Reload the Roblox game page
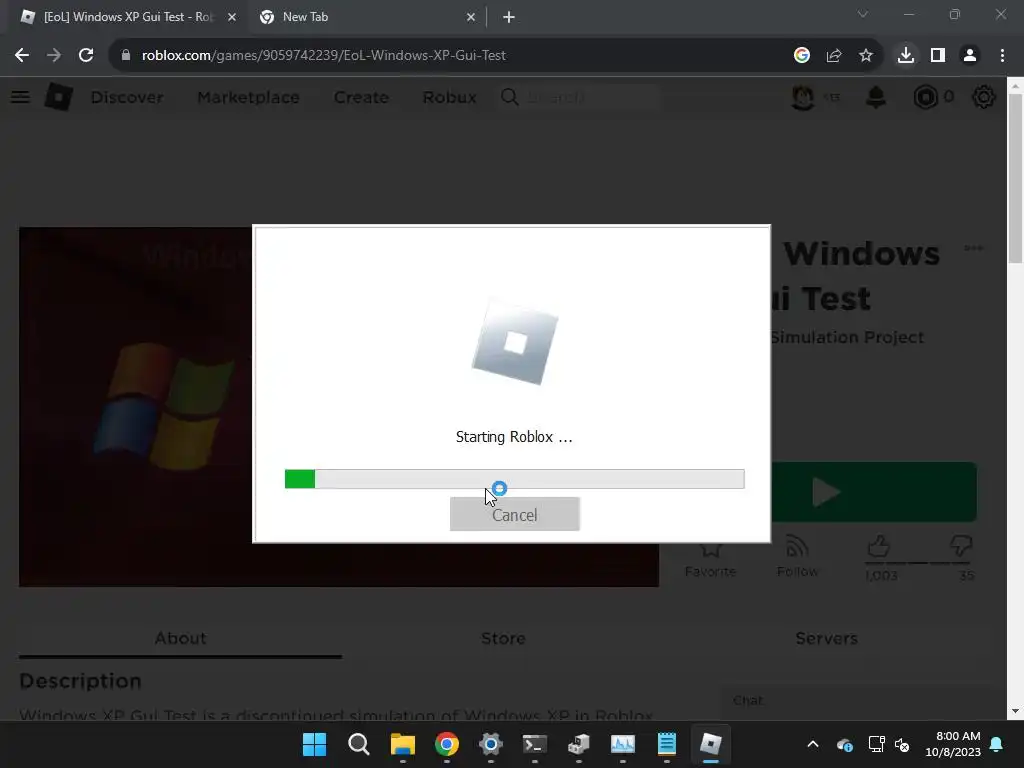The width and height of the screenshot is (1024, 768). coord(86,56)
